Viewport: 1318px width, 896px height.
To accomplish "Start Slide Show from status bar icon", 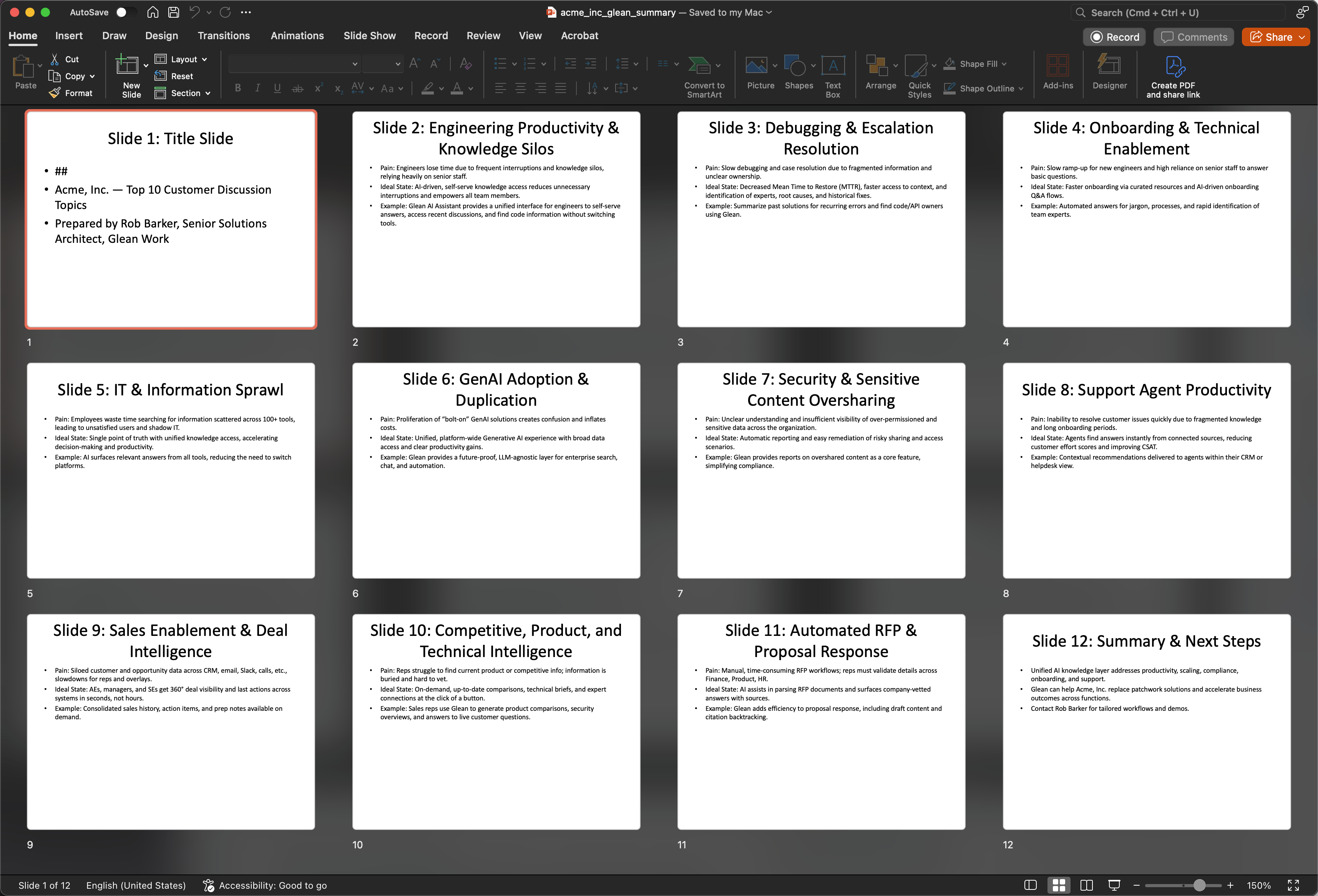I will coord(1114,885).
